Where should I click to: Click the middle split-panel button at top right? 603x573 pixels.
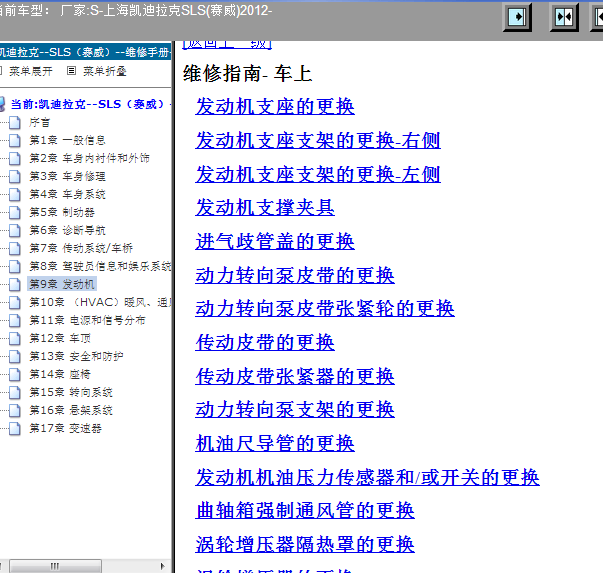[563, 17]
